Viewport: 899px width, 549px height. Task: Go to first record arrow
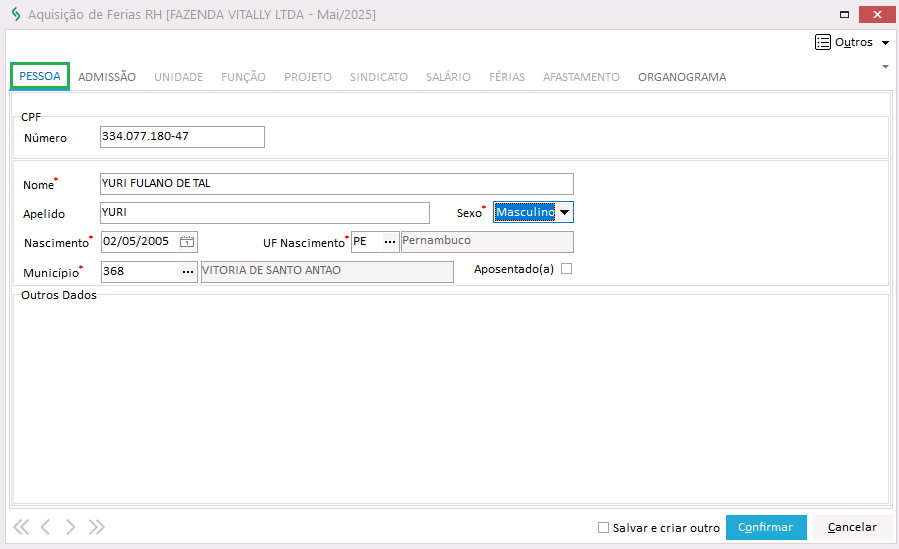click(21, 527)
